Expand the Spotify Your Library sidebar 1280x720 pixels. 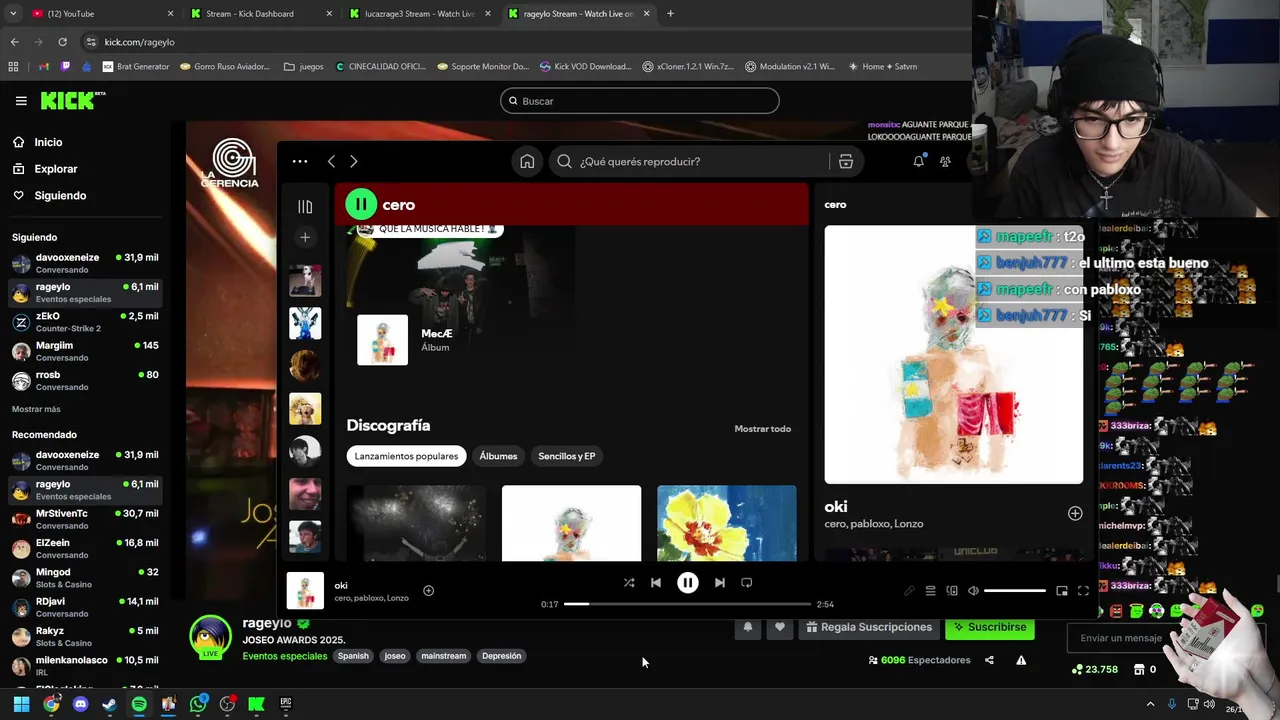point(305,206)
